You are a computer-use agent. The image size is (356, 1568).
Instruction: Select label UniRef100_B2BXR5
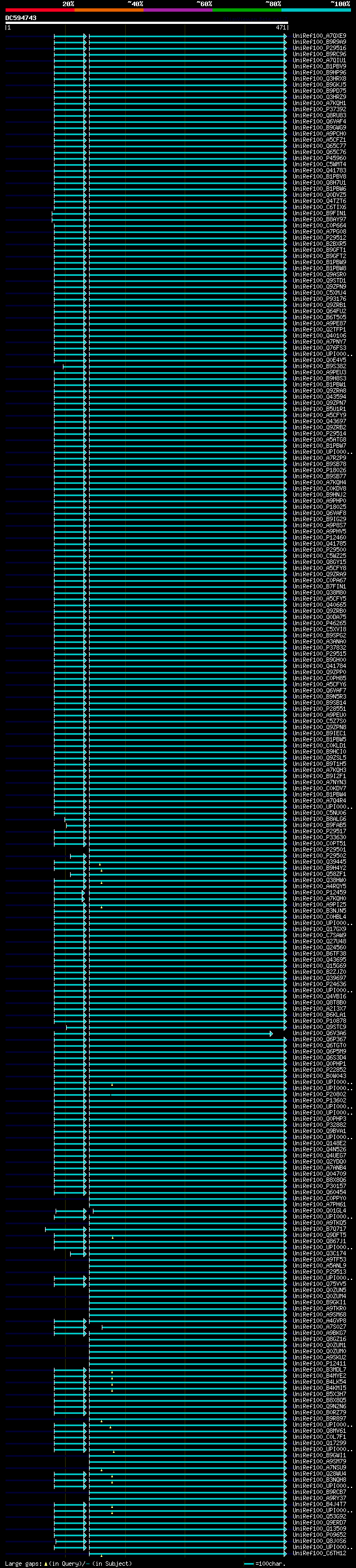point(319,244)
